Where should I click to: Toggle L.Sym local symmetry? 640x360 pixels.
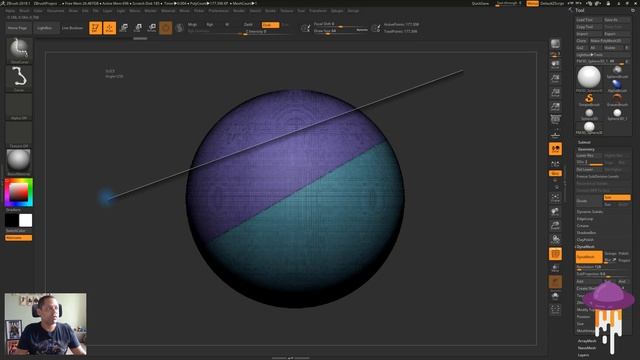point(555,164)
